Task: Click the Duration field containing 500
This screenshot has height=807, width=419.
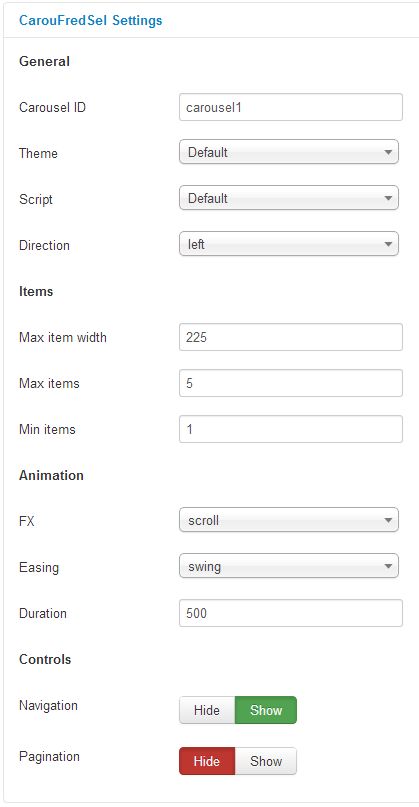Action: (291, 613)
